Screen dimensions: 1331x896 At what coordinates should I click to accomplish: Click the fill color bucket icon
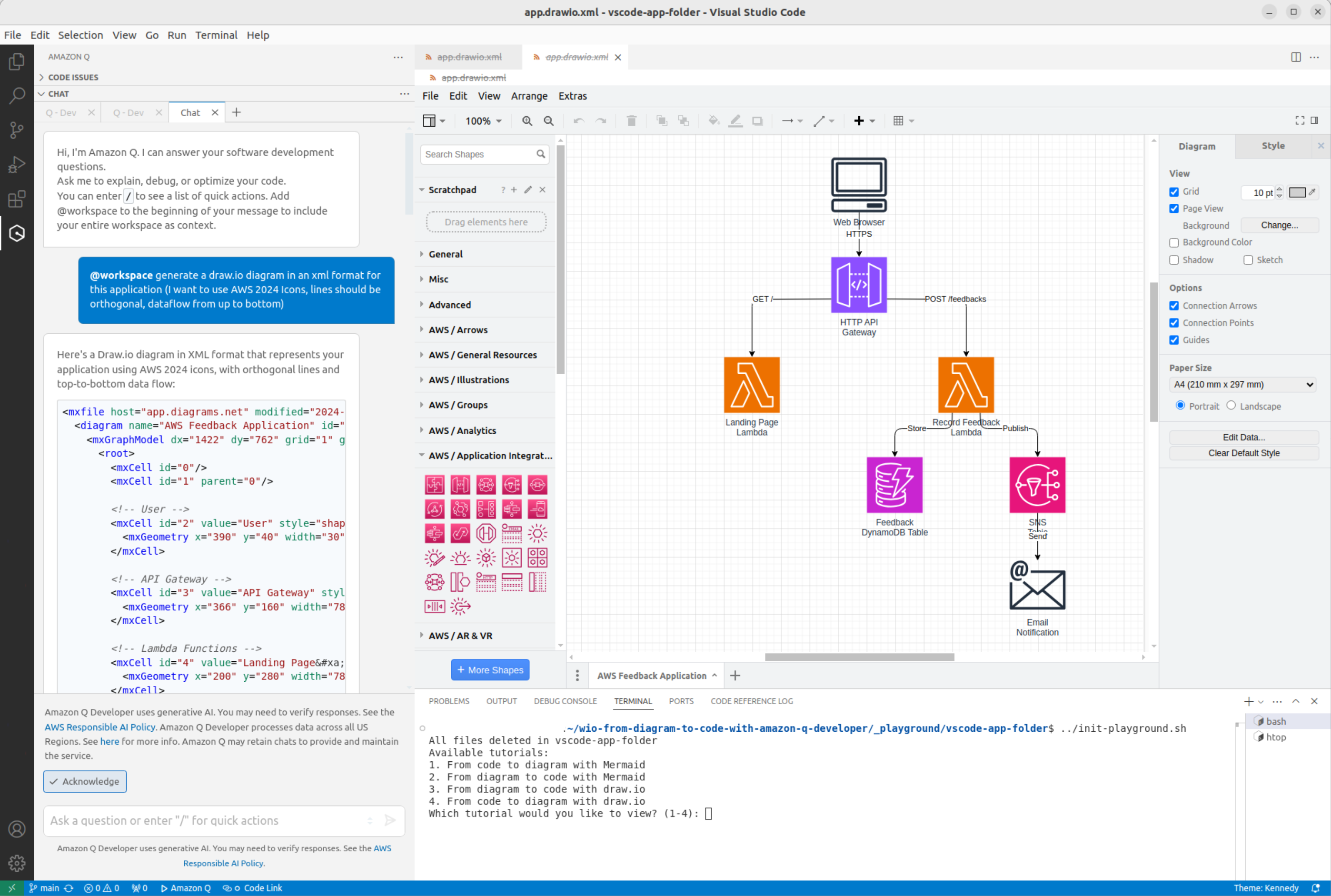(714, 120)
